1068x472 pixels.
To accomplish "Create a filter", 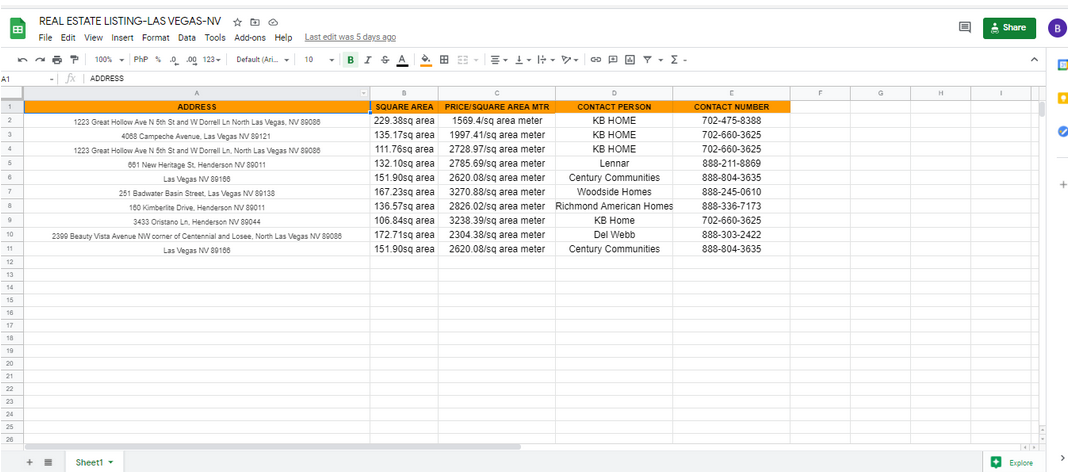I will [647, 60].
